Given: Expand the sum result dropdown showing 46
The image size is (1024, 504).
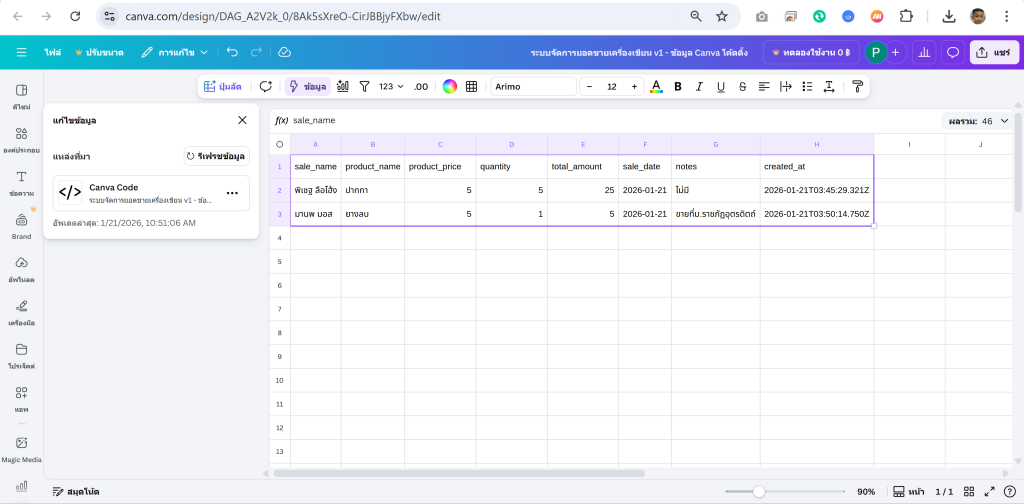Looking at the screenshot, I should tap(980, 121).
